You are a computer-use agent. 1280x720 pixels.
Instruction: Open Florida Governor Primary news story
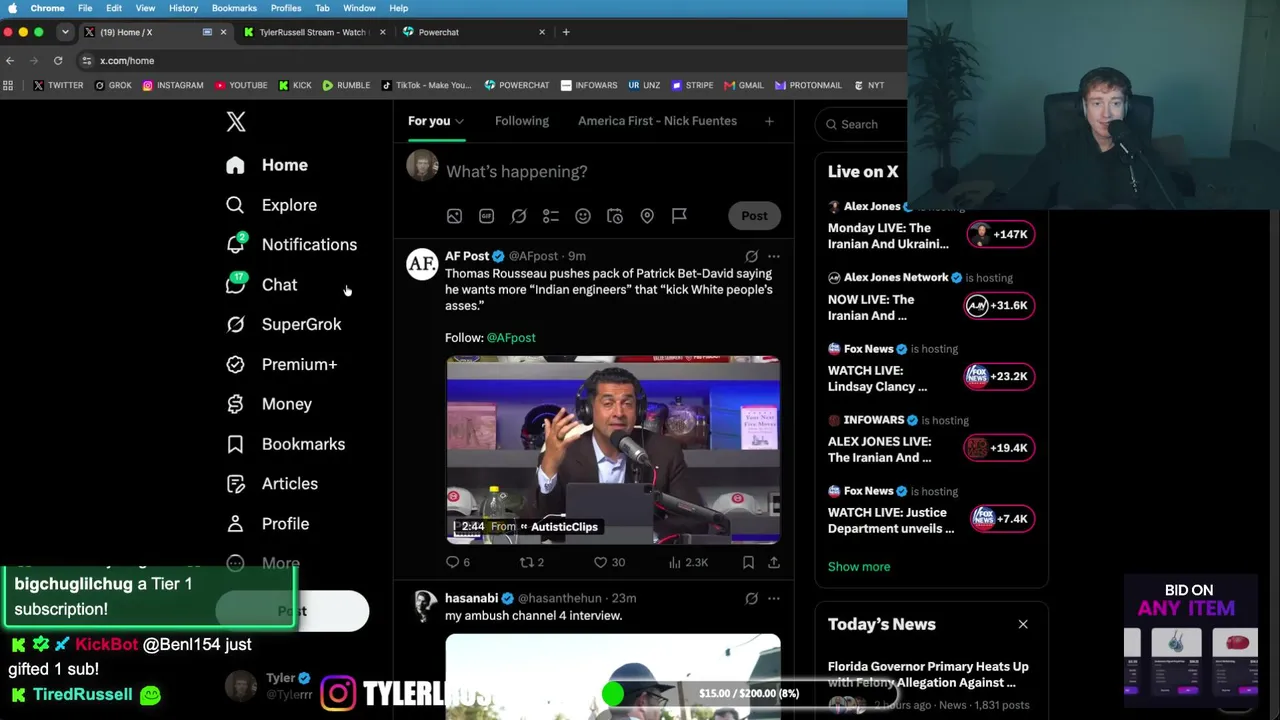[x=931, y=684]
